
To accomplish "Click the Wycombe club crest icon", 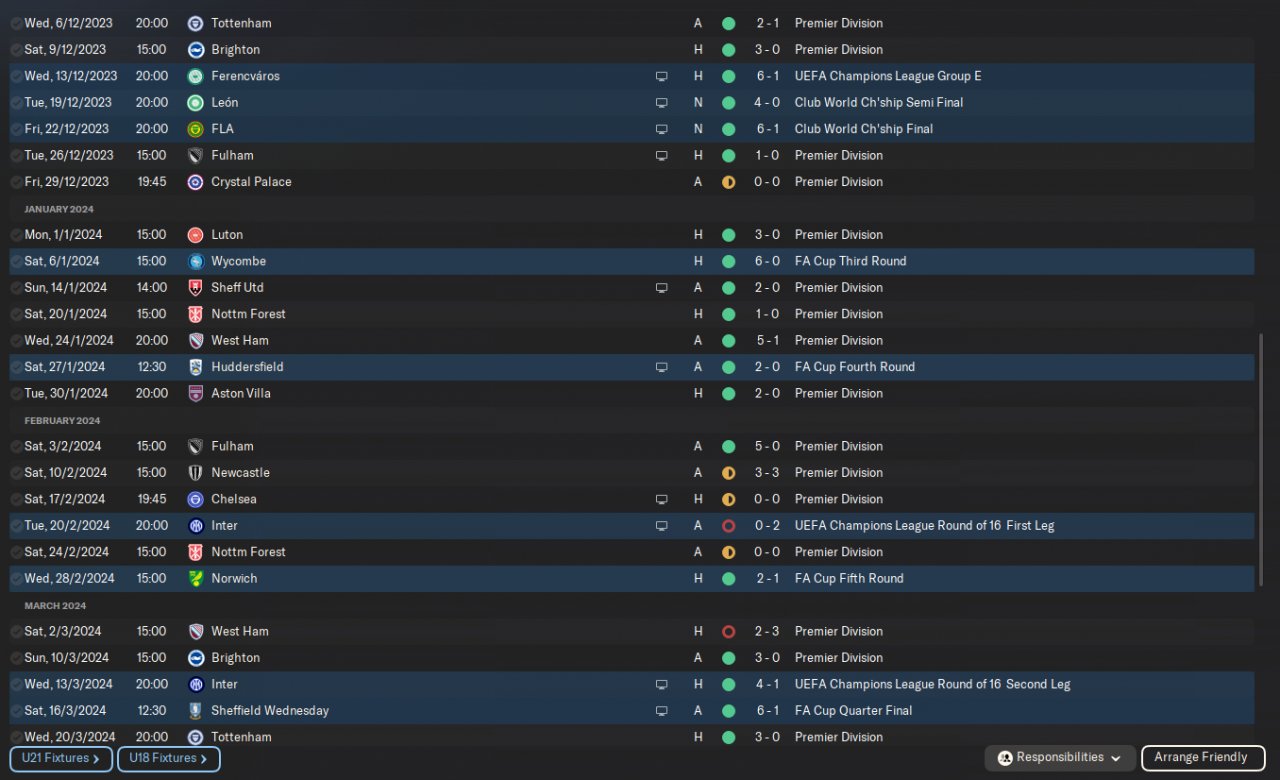I will (195, 261).
